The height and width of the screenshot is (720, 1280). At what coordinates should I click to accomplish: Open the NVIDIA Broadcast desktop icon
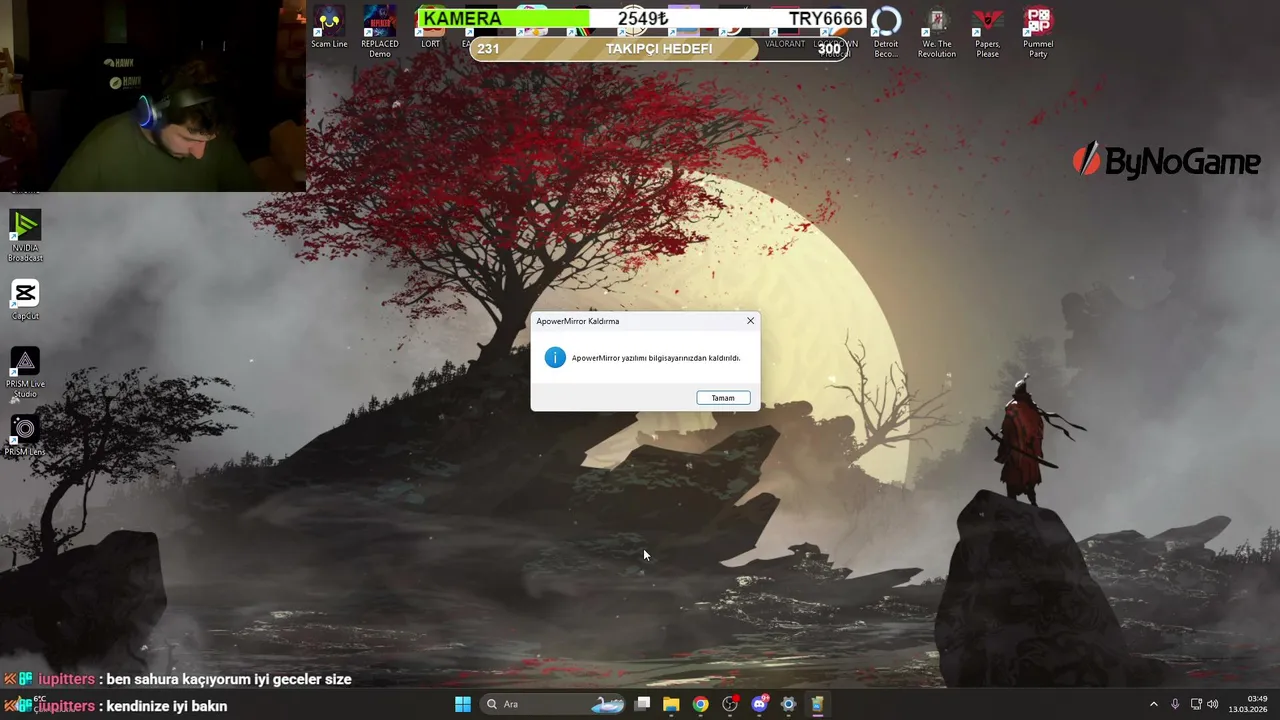[x=25, y=236]
